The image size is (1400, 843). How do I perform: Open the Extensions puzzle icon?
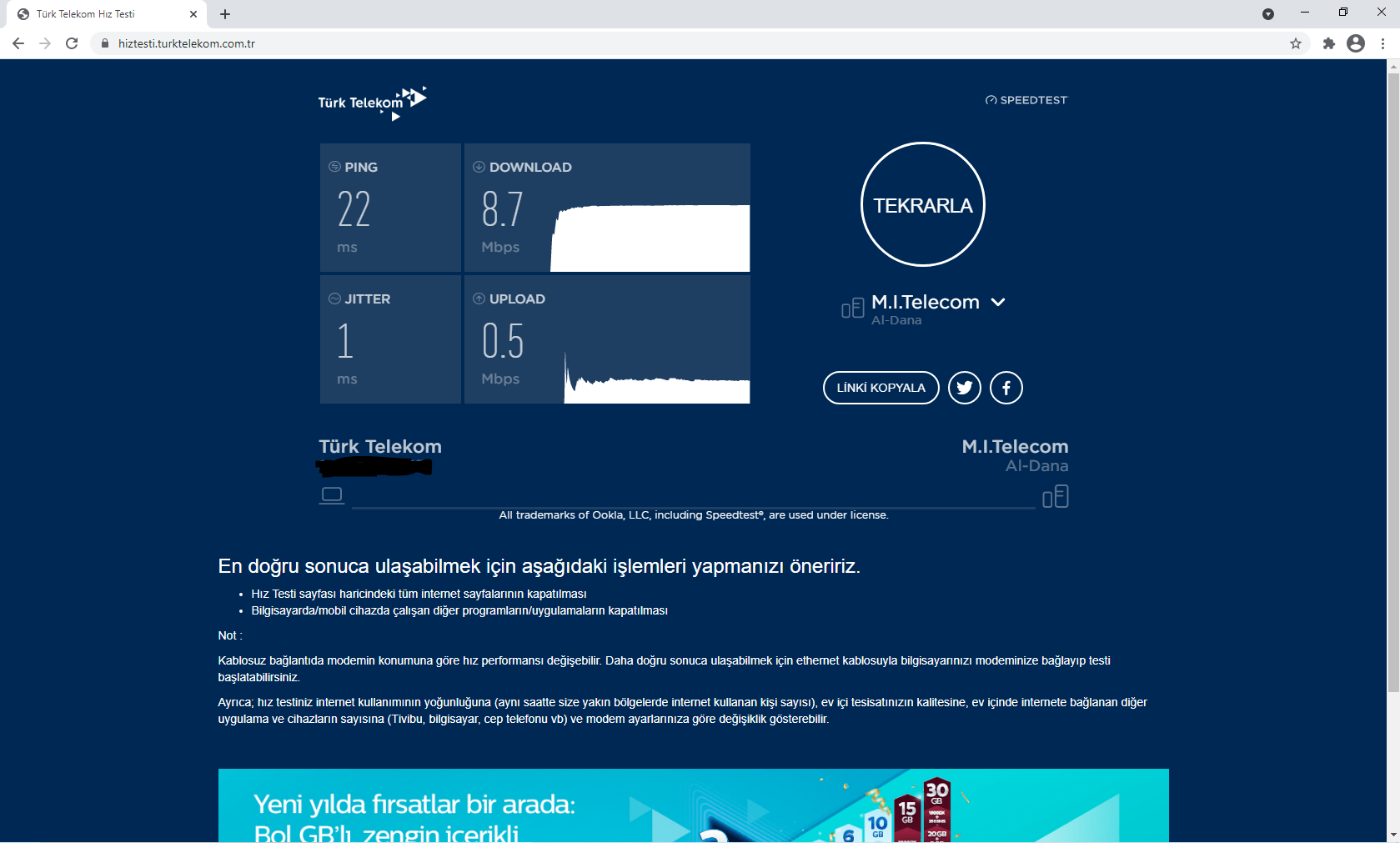1329,43
